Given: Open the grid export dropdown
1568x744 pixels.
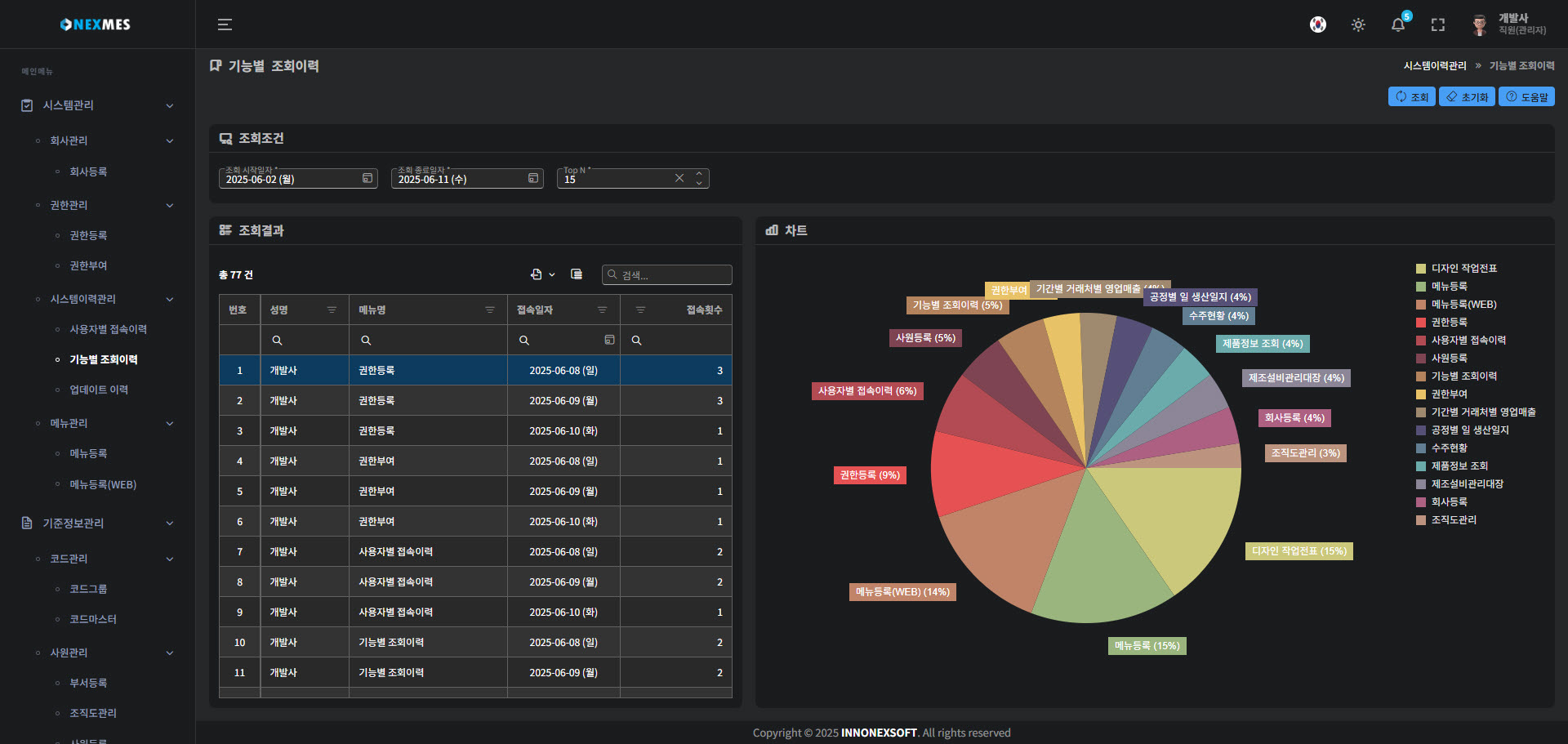Looking at the screenshot, I should (542, 274).
